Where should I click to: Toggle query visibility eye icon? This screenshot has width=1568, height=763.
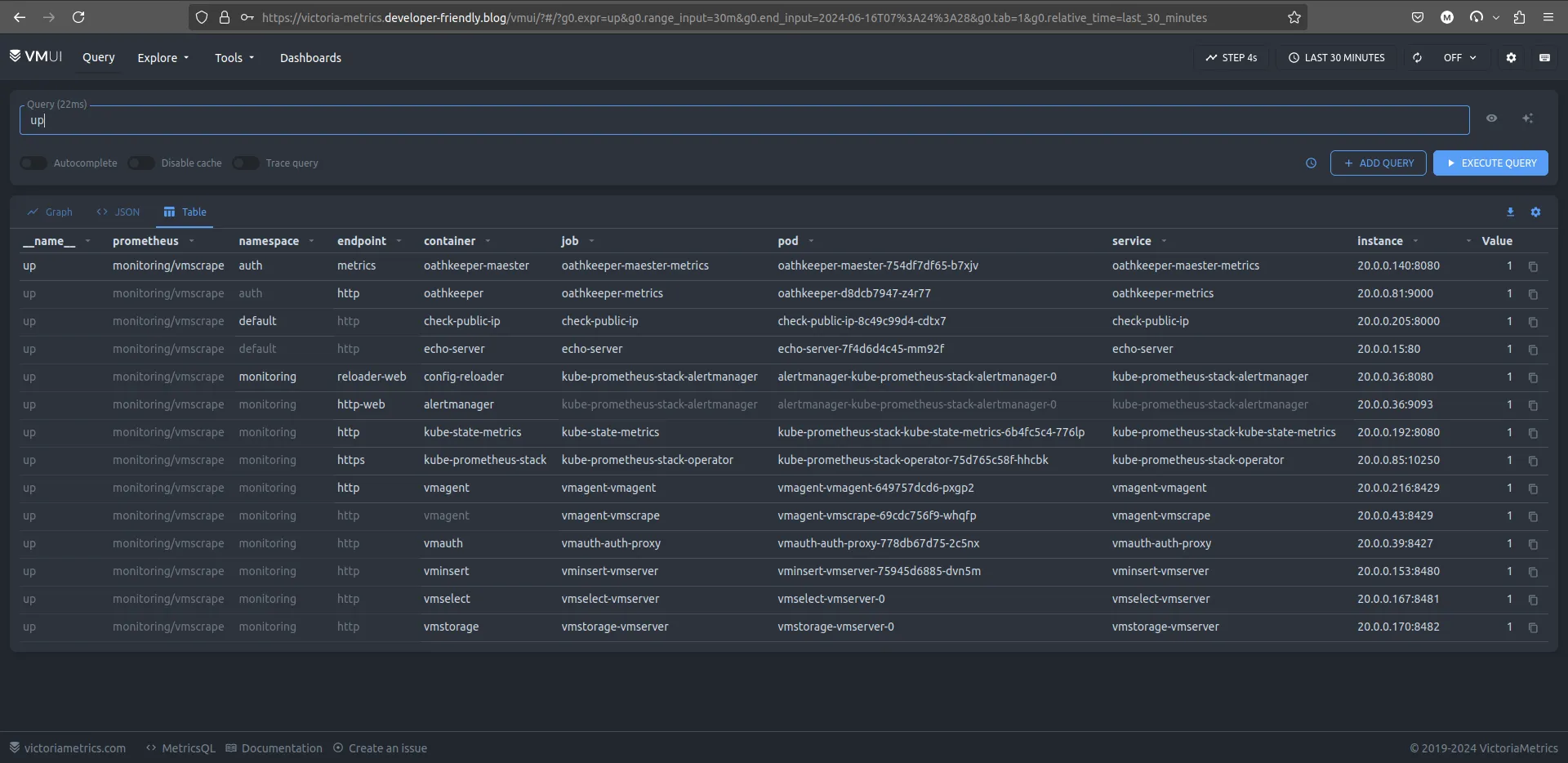click(x=1491, y=118)
